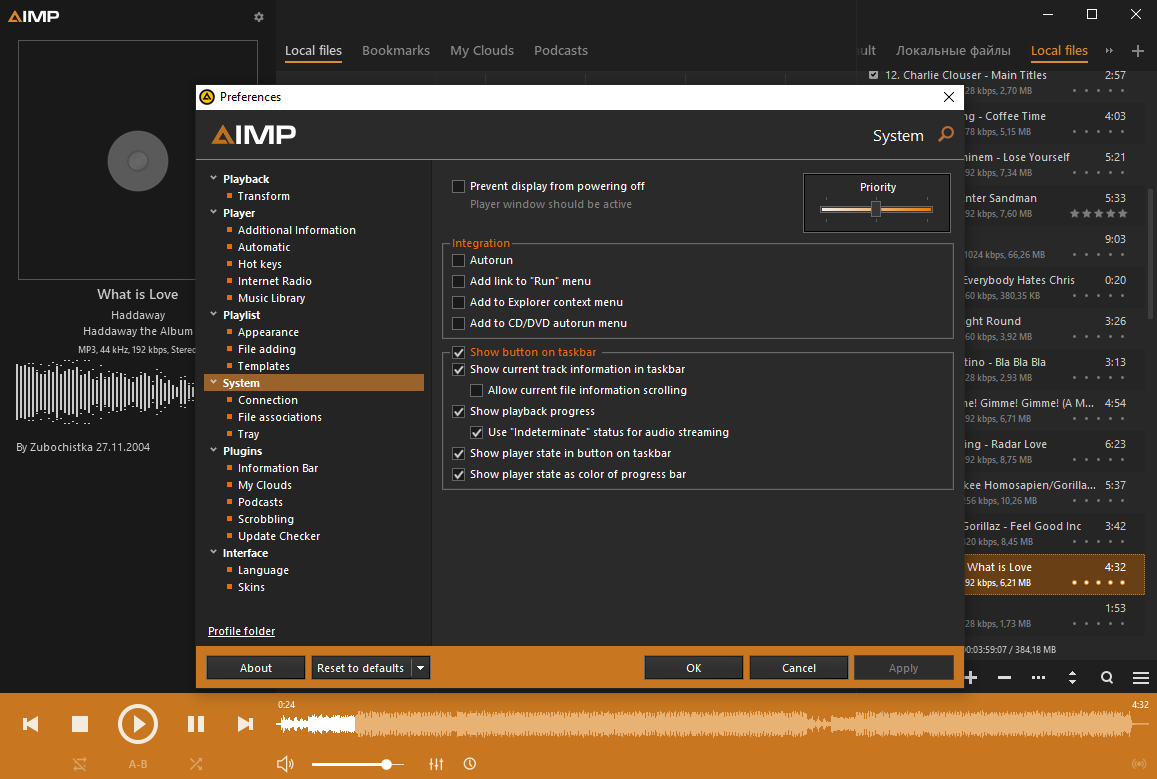Check Add to Explorer context menu
This screenshot has height=779, width=1157.
458,302
